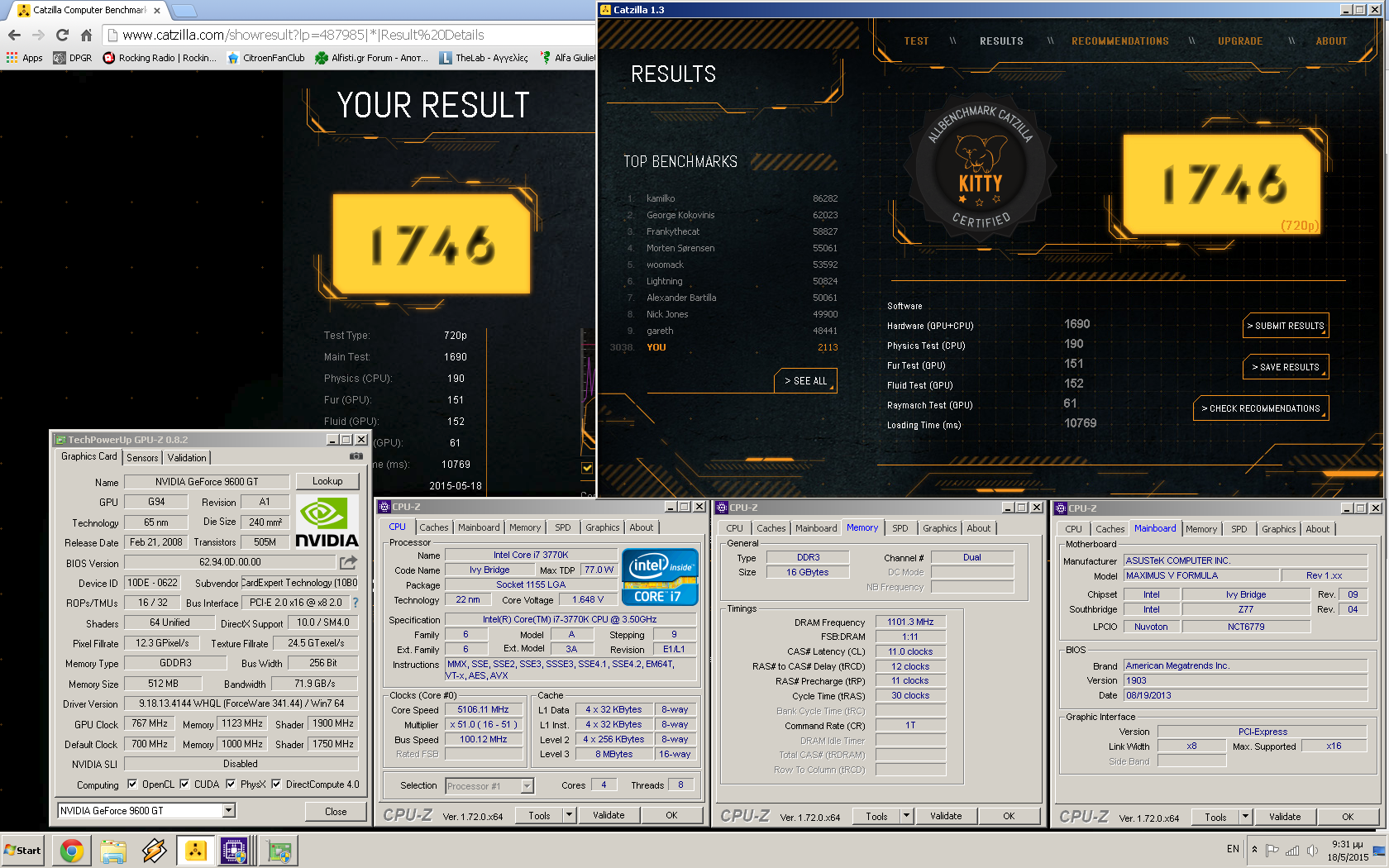
Task: Open the Start menu
Action: [23, 850]
